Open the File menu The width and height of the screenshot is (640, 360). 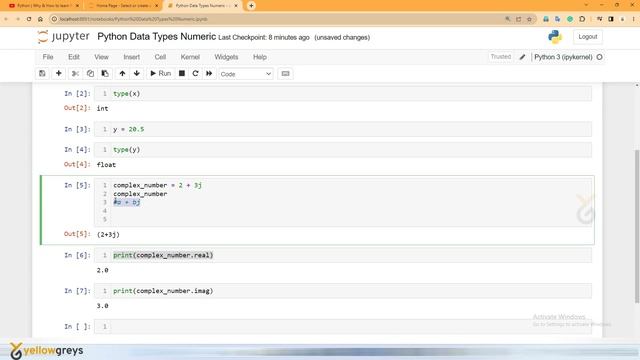point(48,57)
